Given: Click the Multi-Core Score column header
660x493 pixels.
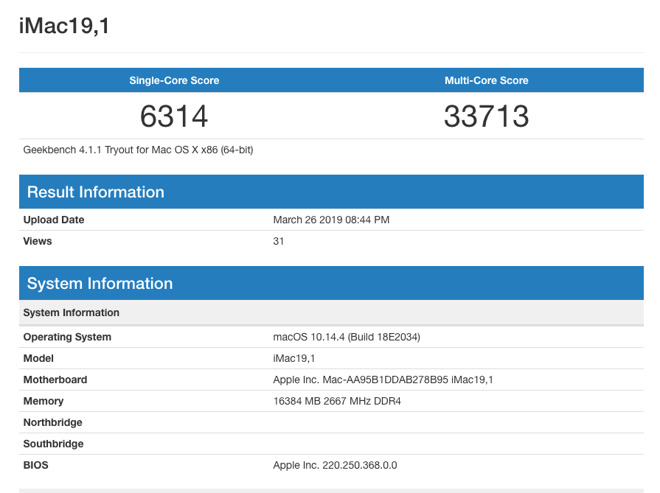Looking at the screenshot, I should pos(486,80).
